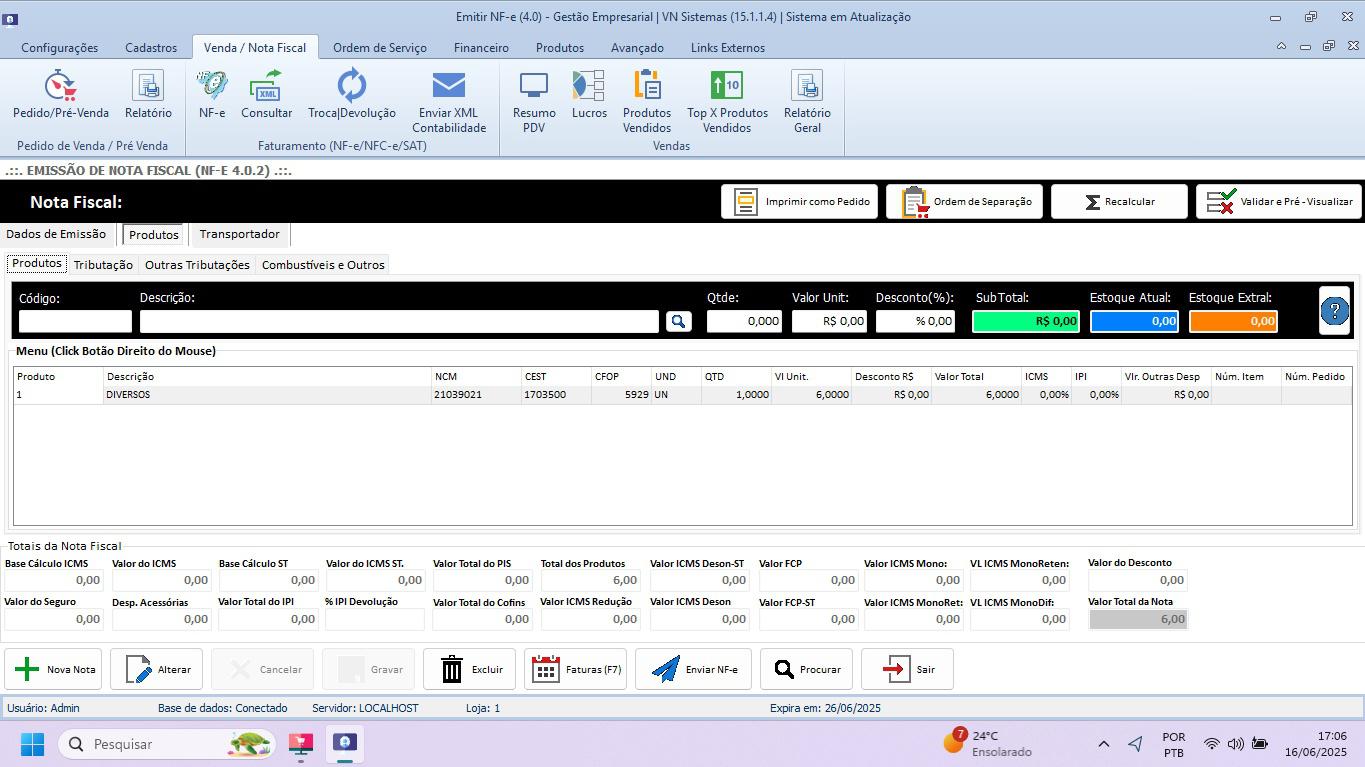Collapse the ribbon with the chevron arrow

tap(1281, 47)
